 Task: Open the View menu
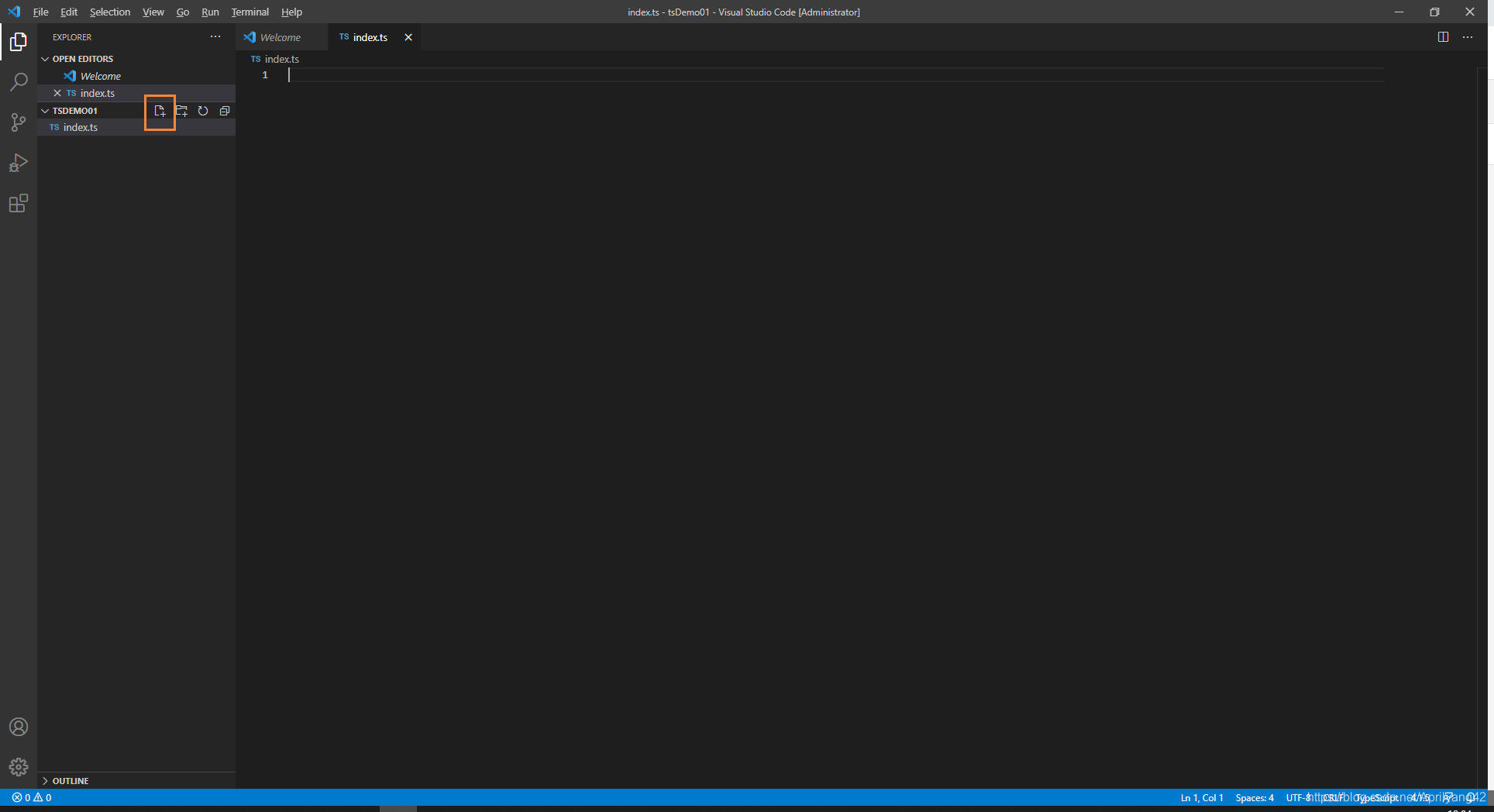[153, 12]
